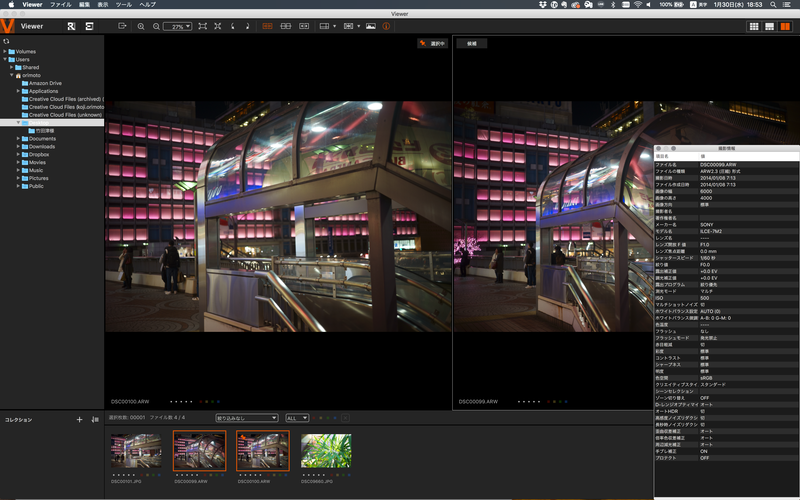
Task: Toggle the orange shooting info icon
Action: point(386,26)
